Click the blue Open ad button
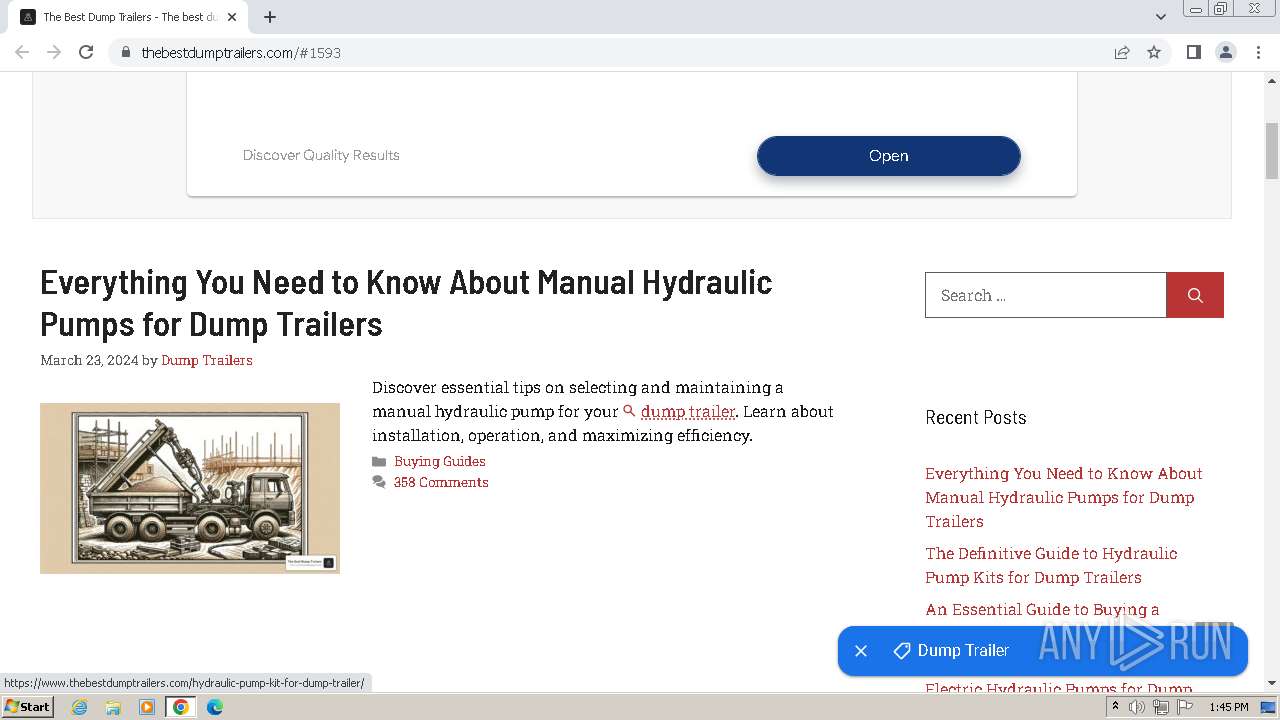 888,156
